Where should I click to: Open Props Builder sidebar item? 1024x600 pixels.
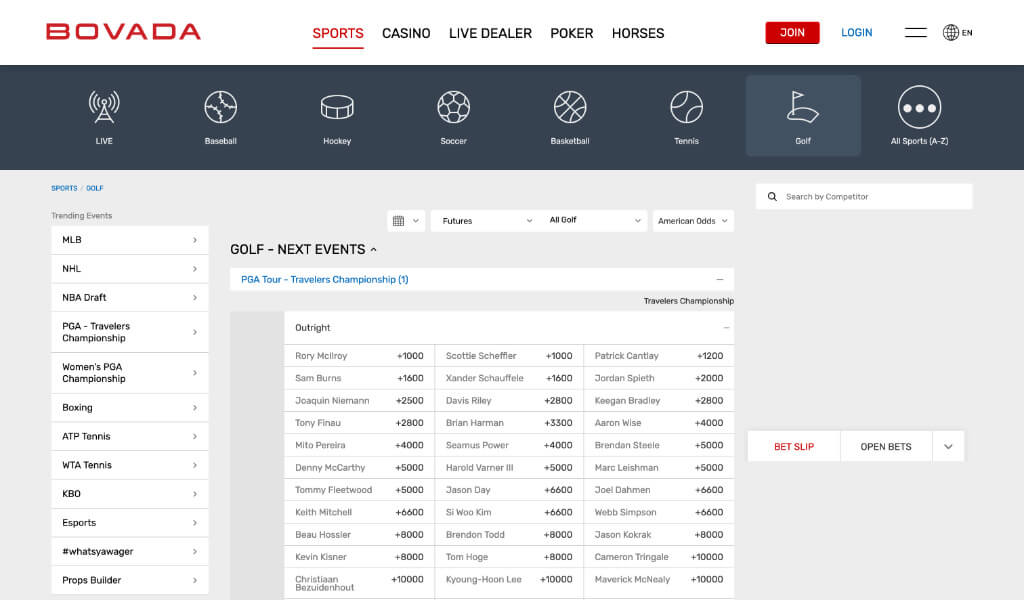point(130,580)
